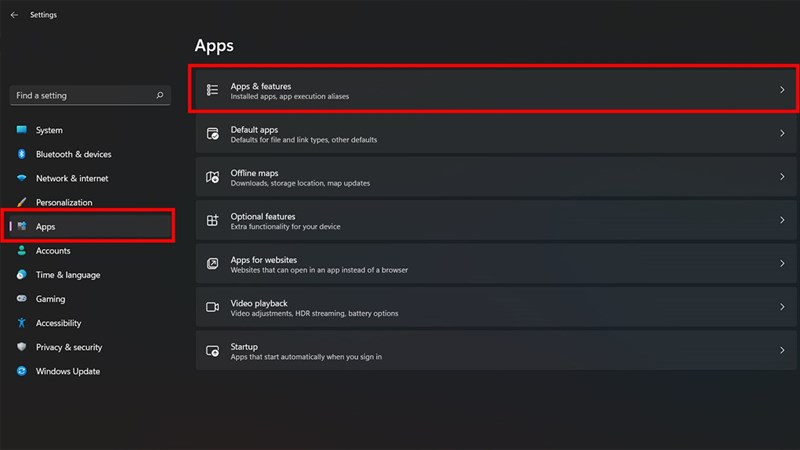Image resolution: width=800 pixels, height=450 pixels.
Task: Click the Settings window title
Action: coord(43,15)
